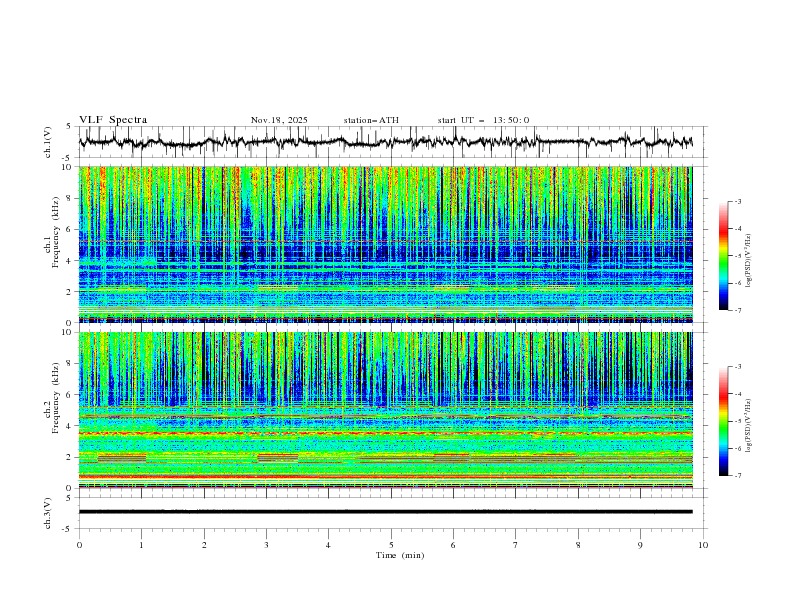792x612 pixels.
Task: Click the "6" kHz tick of ch.2 spectrogram
Action: [70, 395]
